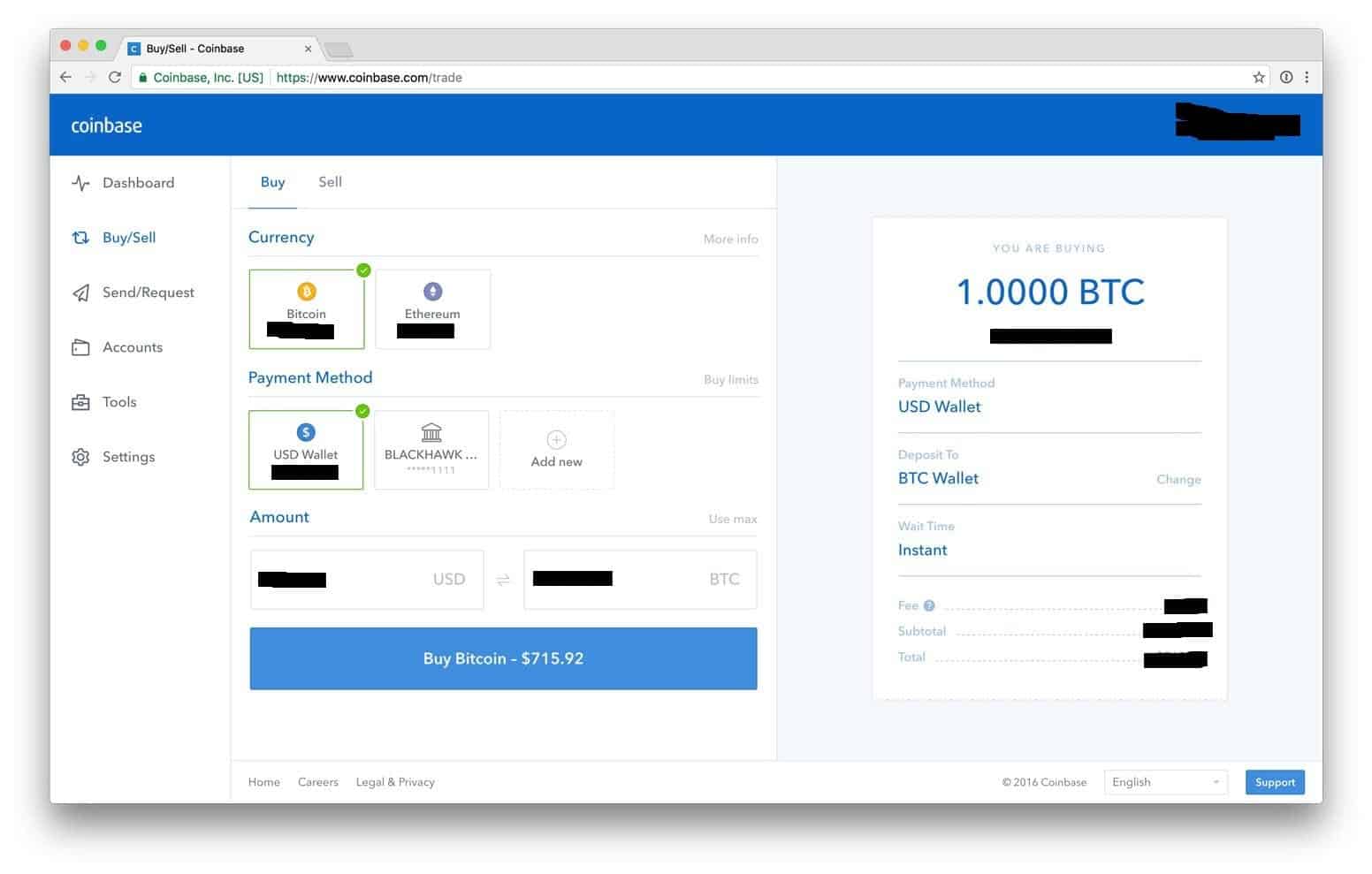Go back with the browser back arrow
Viewport: 1372px width, 874px height.
tap(65, 78)
